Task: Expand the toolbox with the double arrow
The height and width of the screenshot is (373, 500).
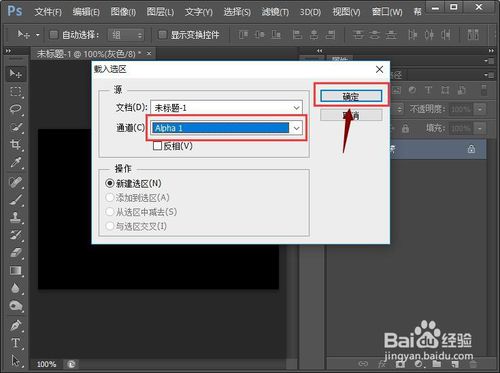Action: 8,51
